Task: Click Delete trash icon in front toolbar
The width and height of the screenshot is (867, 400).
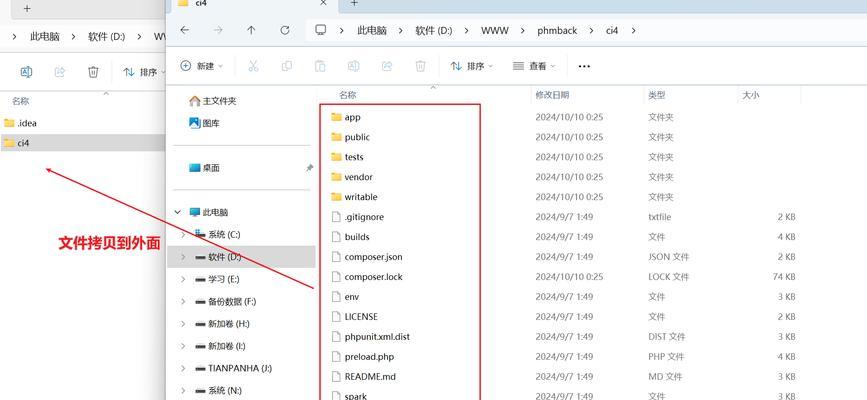Action: [x=420, y=66]
